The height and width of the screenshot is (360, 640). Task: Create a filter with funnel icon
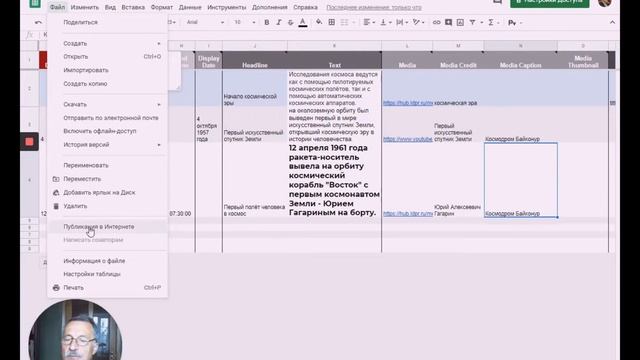pos(473,22)
